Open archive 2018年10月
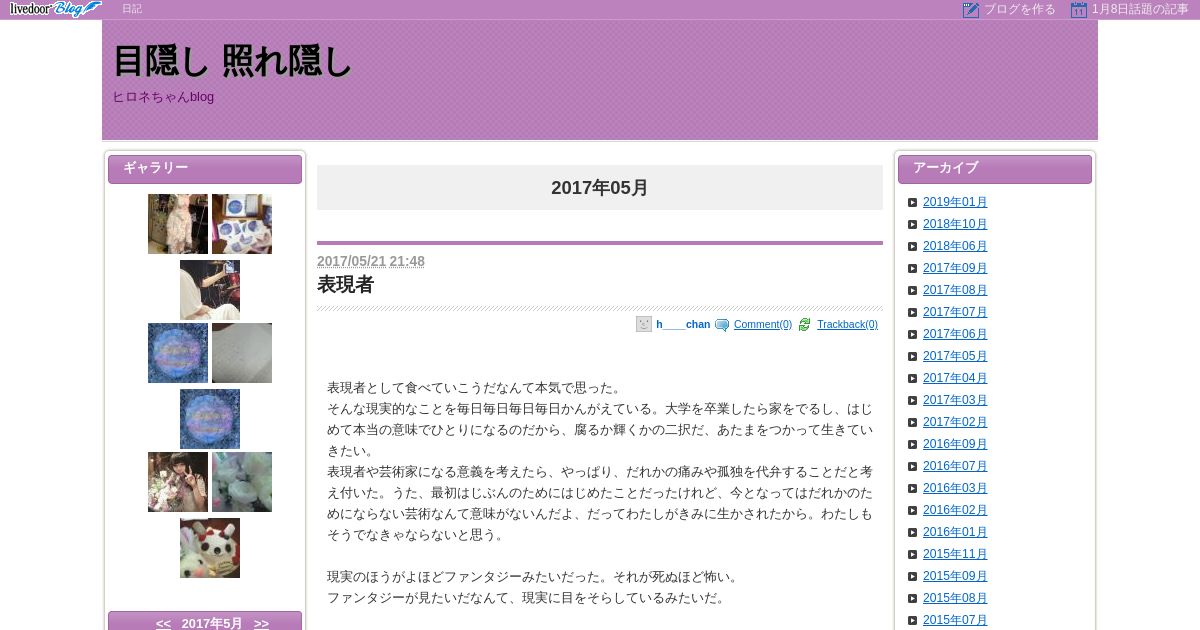The height and width of the screenshot is (630, 1200). [x=955, y=224]
